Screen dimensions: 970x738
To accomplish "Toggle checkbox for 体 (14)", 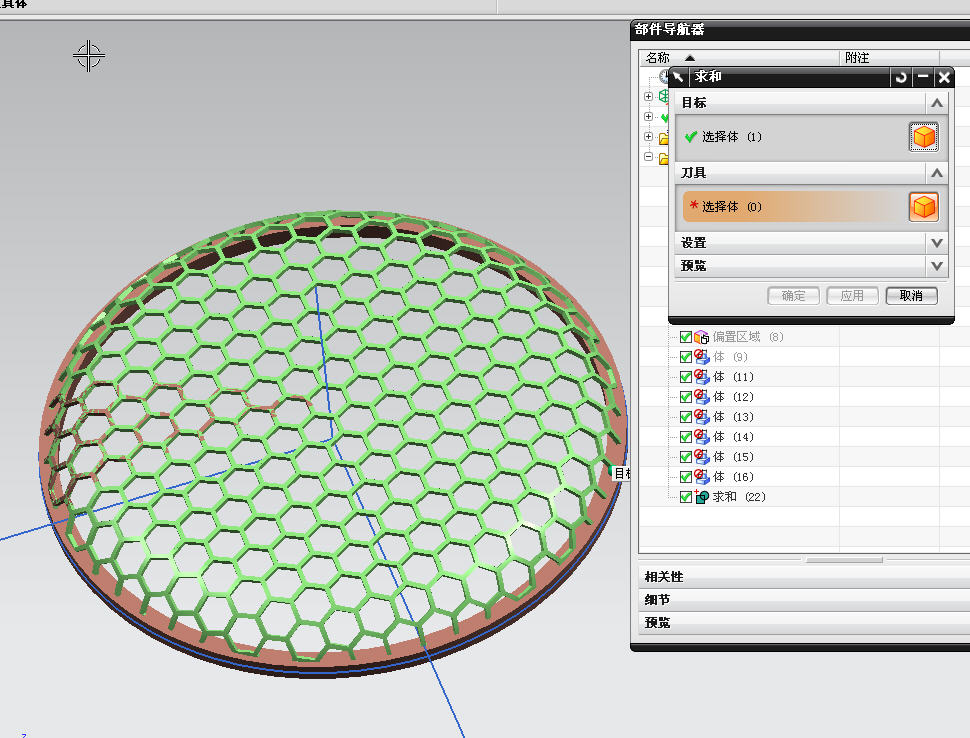I will point(685,437).
